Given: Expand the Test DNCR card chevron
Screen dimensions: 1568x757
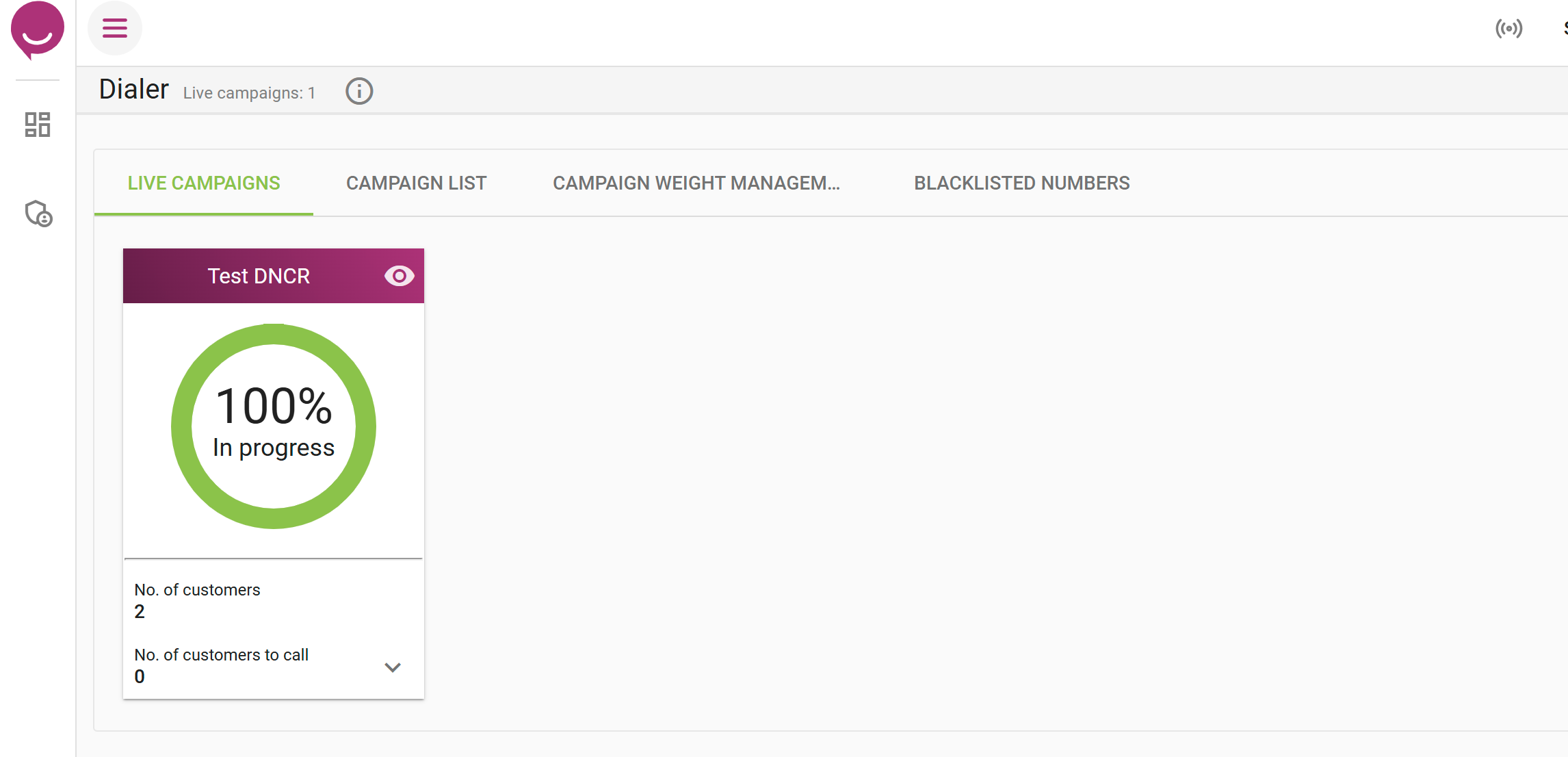Looking at the screenshot, I should point(393,667).
